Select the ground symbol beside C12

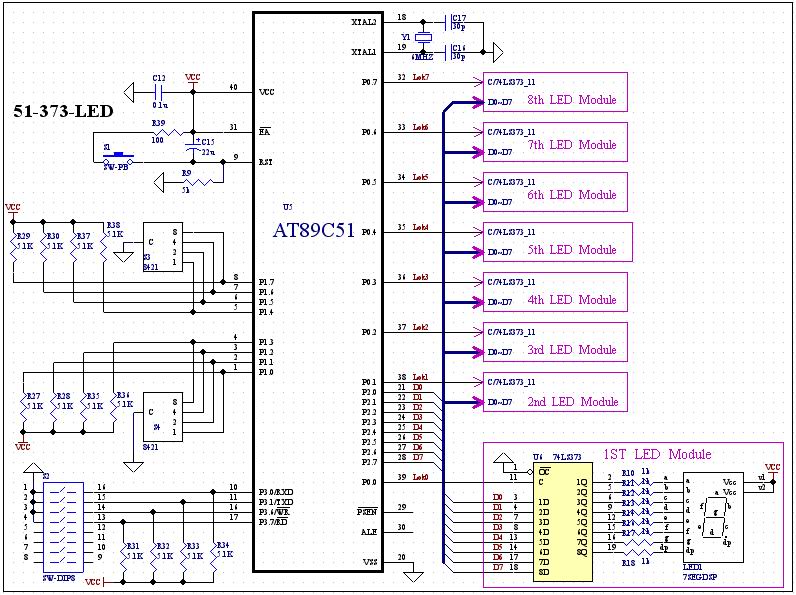pos(129,92)
